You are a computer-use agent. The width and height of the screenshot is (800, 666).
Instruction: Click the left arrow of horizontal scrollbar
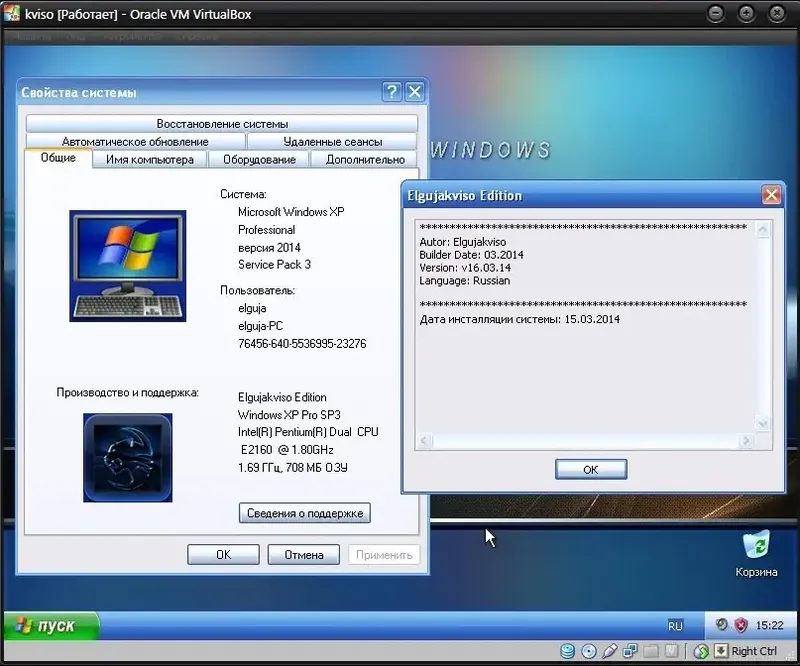pos(425,440)
